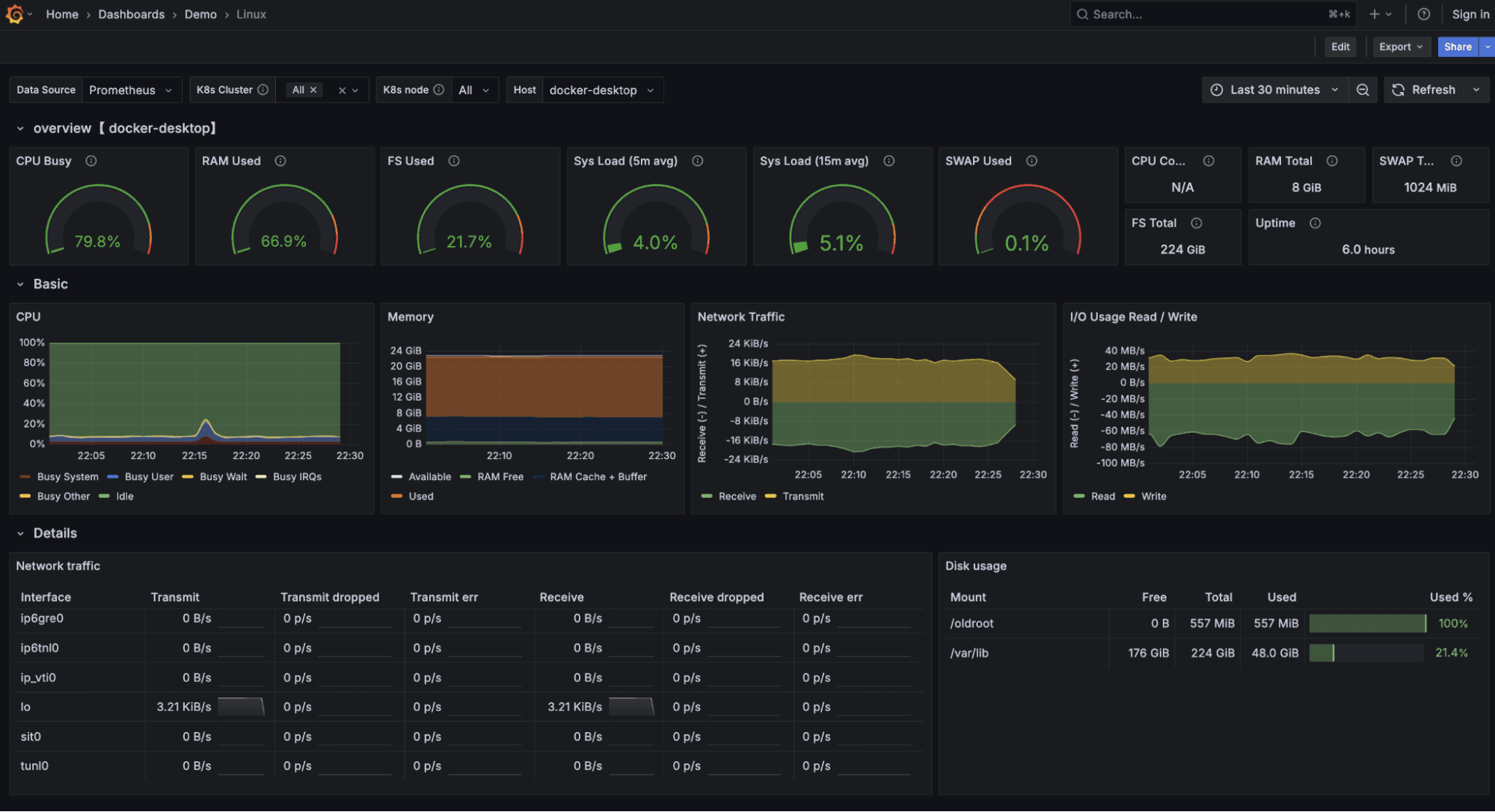
Task: Click the plus icon to add content
Action: coord(1373,13)
